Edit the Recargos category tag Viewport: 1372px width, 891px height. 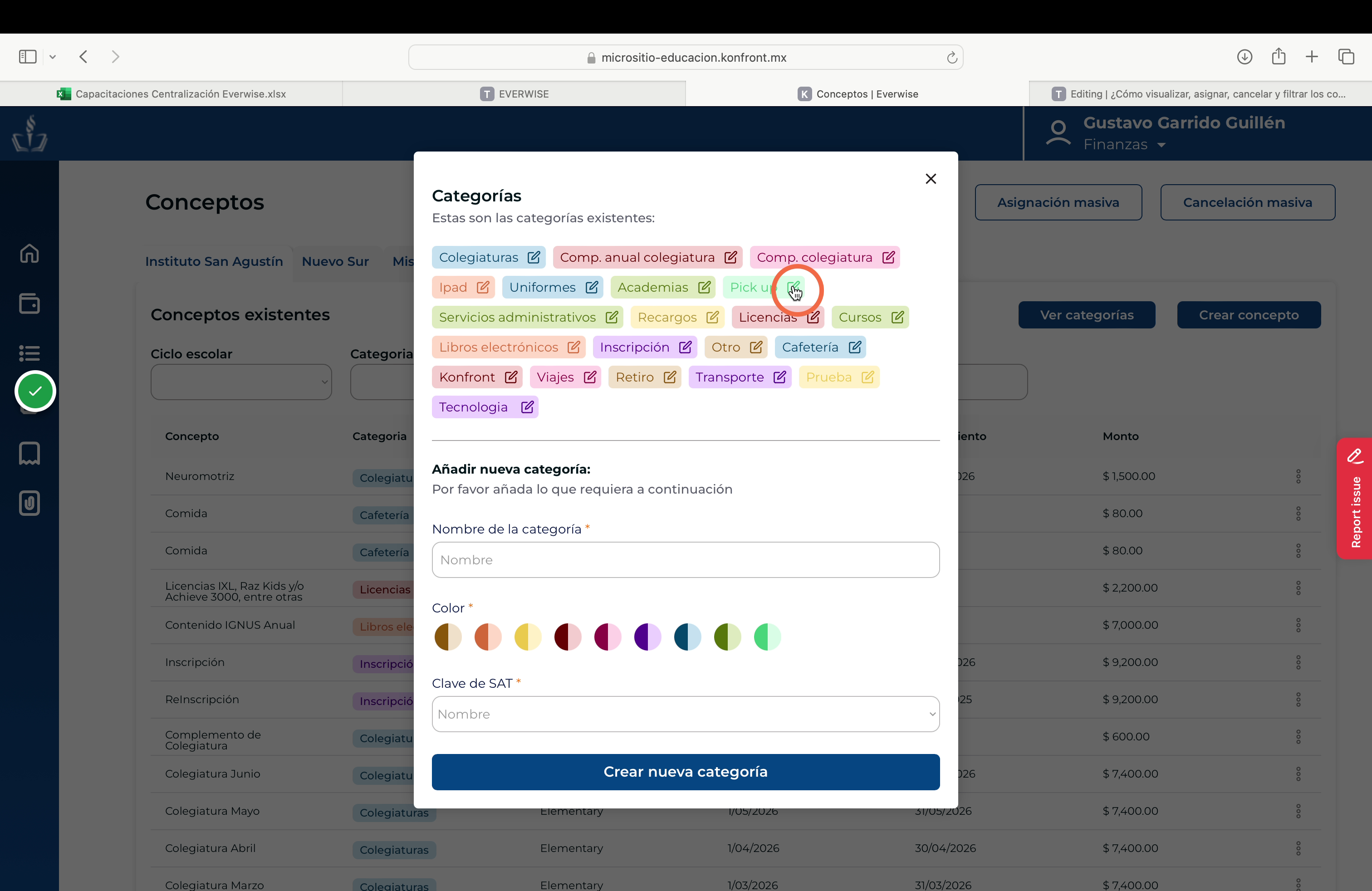[x=712, y=317]
